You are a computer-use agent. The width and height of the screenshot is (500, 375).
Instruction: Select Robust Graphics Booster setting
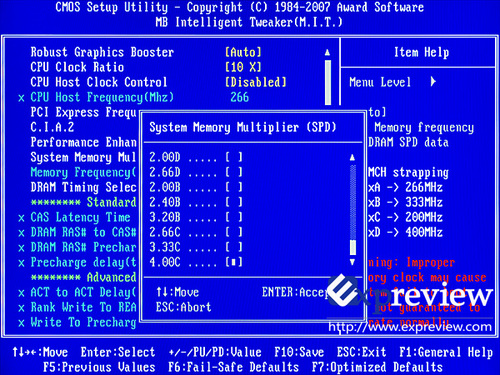[102, 52]
